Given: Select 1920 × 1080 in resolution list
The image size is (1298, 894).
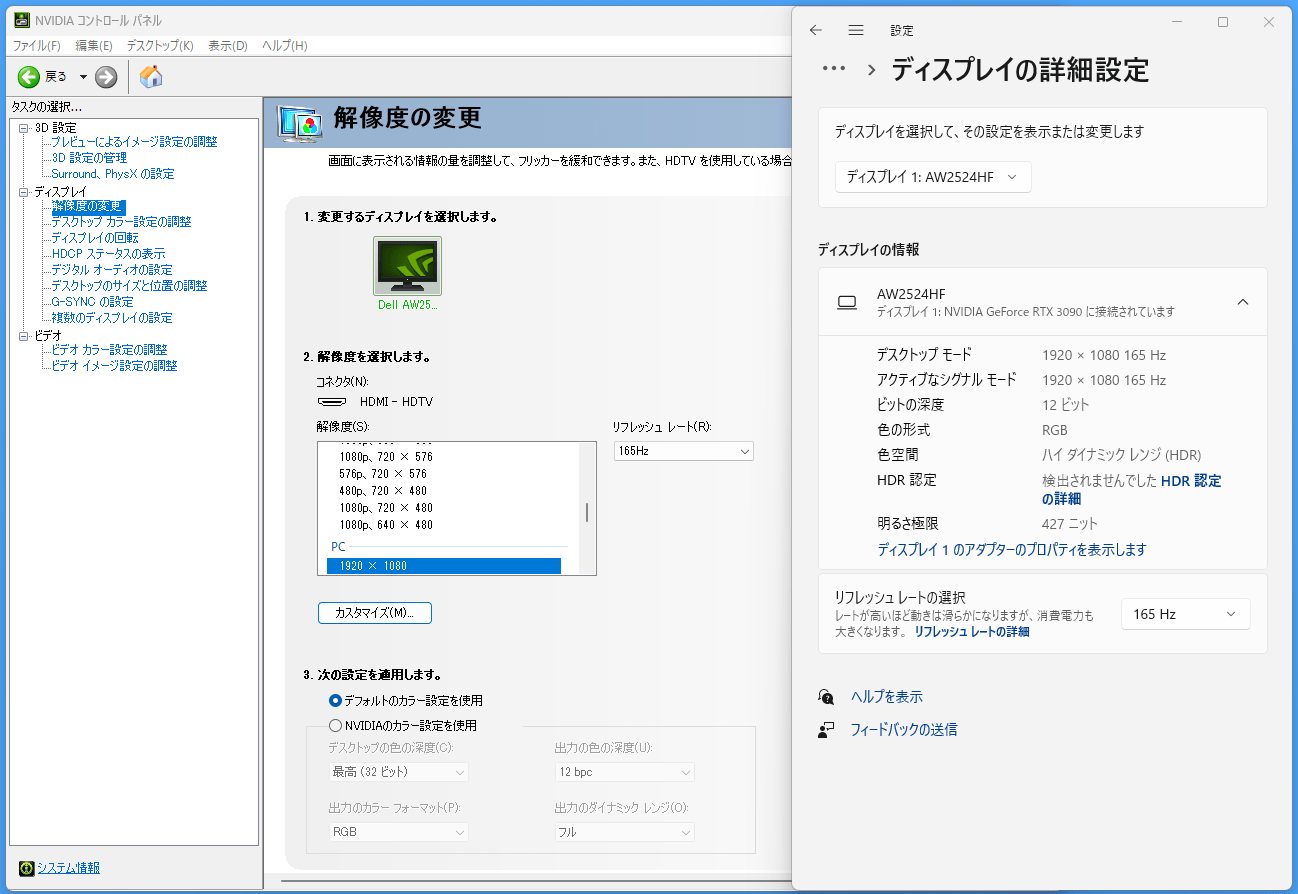Looking at the screenshot, I should tap(444, 566).
